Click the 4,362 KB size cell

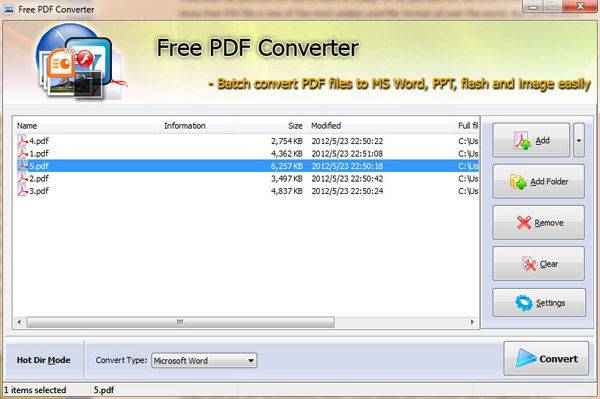click(x=287, y=154)
